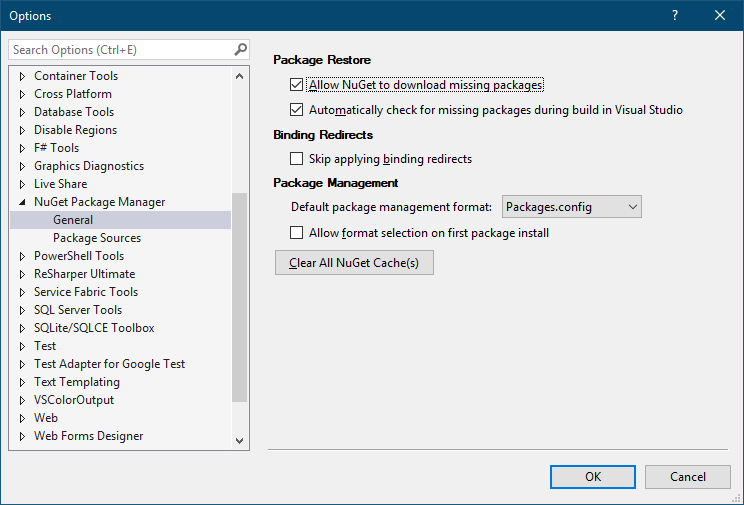Select Package Sources in the tree

click(97, 238)
